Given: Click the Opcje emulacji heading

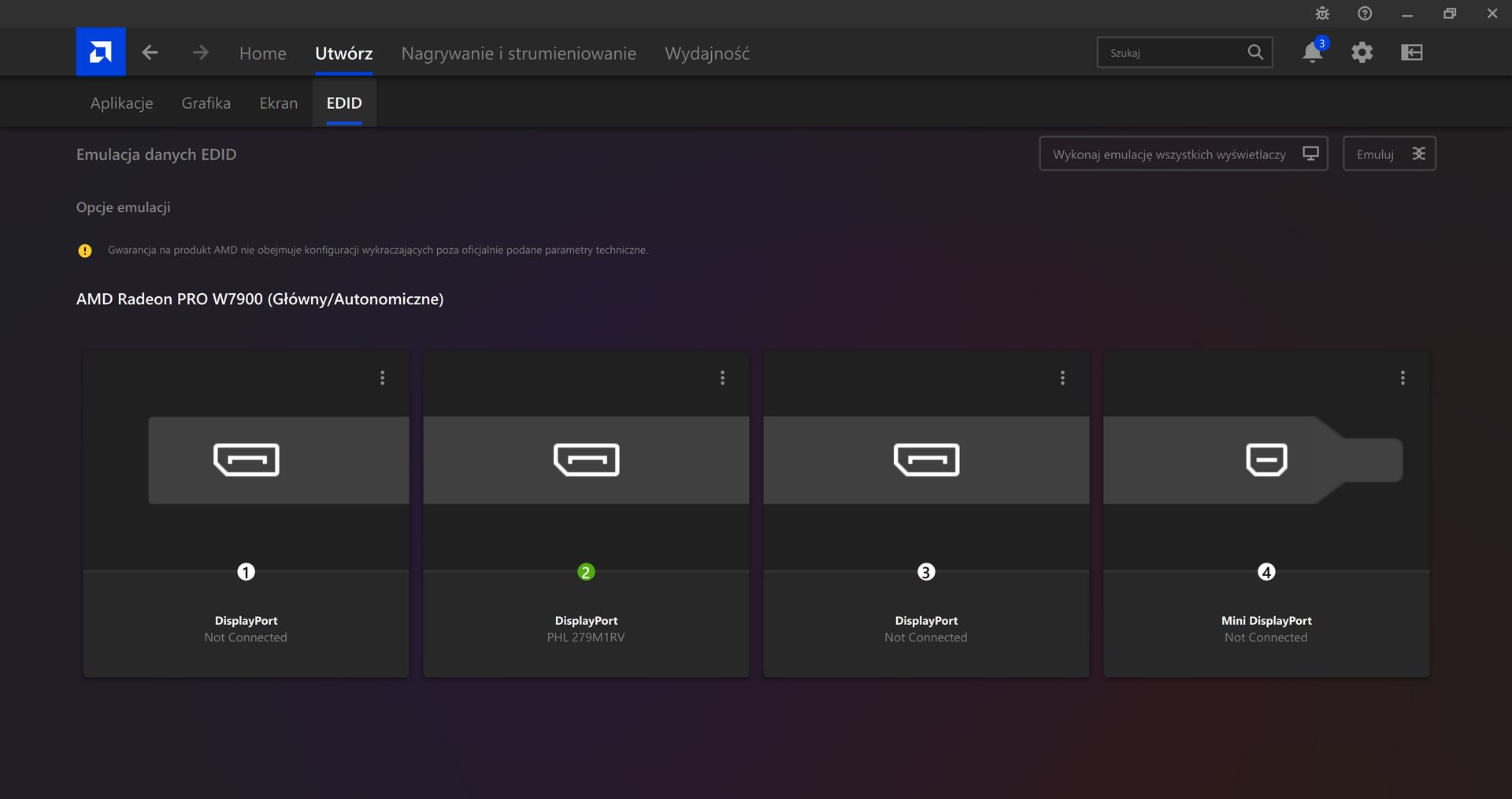Looking at the screenshot, I should (x=124, y=207).
